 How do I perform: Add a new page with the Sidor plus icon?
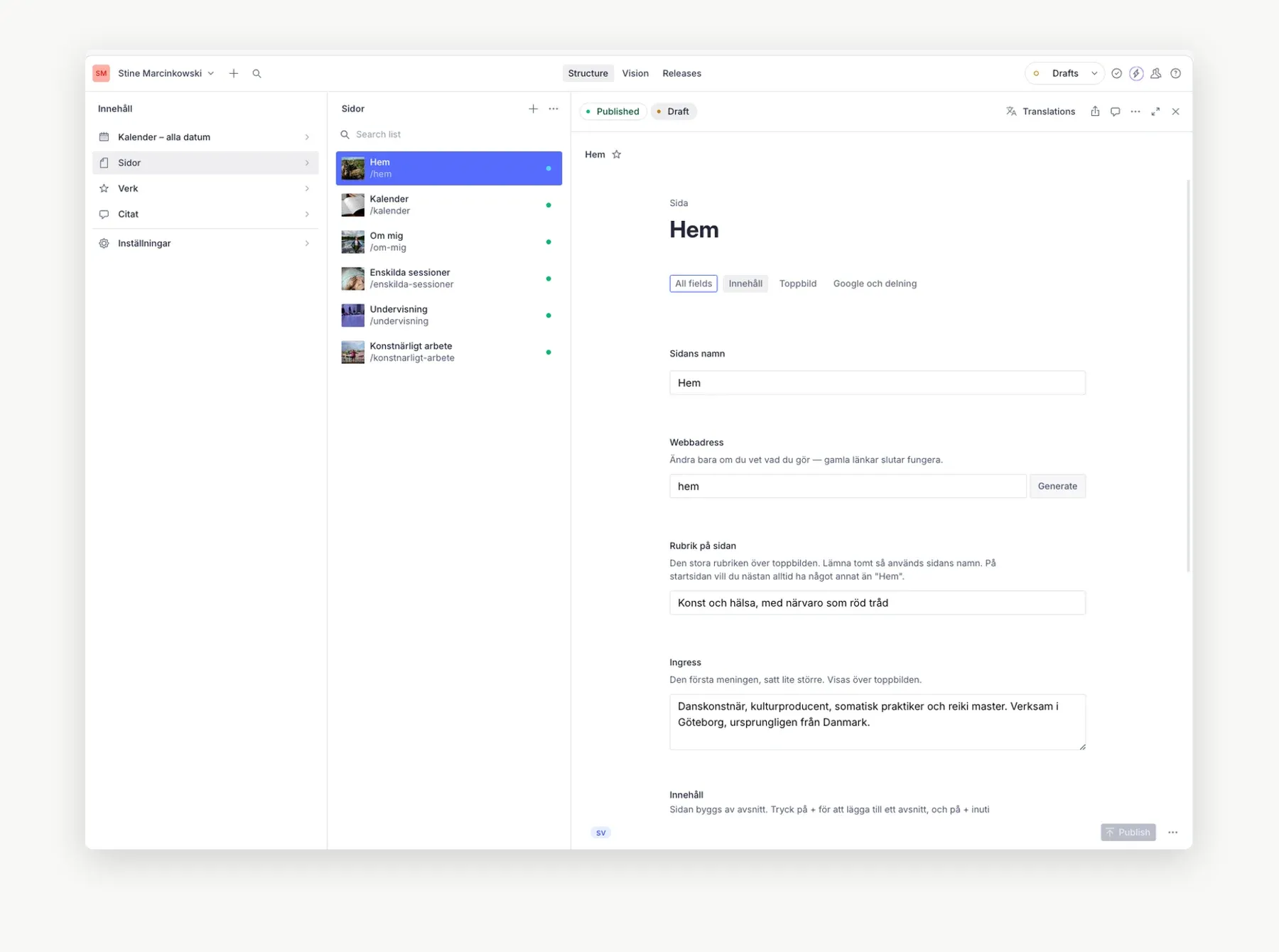click(533, 109)
